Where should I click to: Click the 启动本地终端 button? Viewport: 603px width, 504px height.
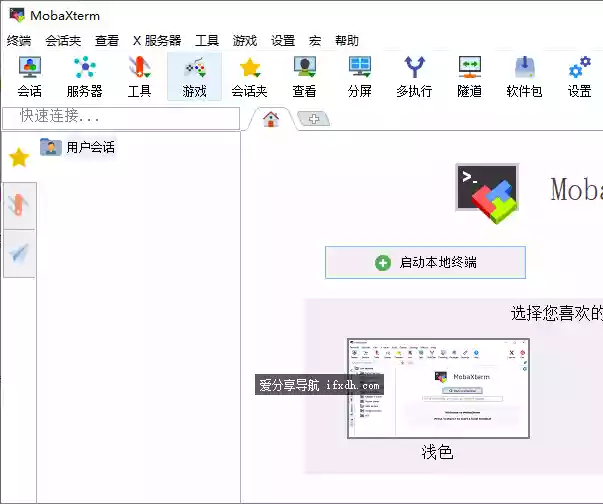pyautogui.click(x=425, y=263)
